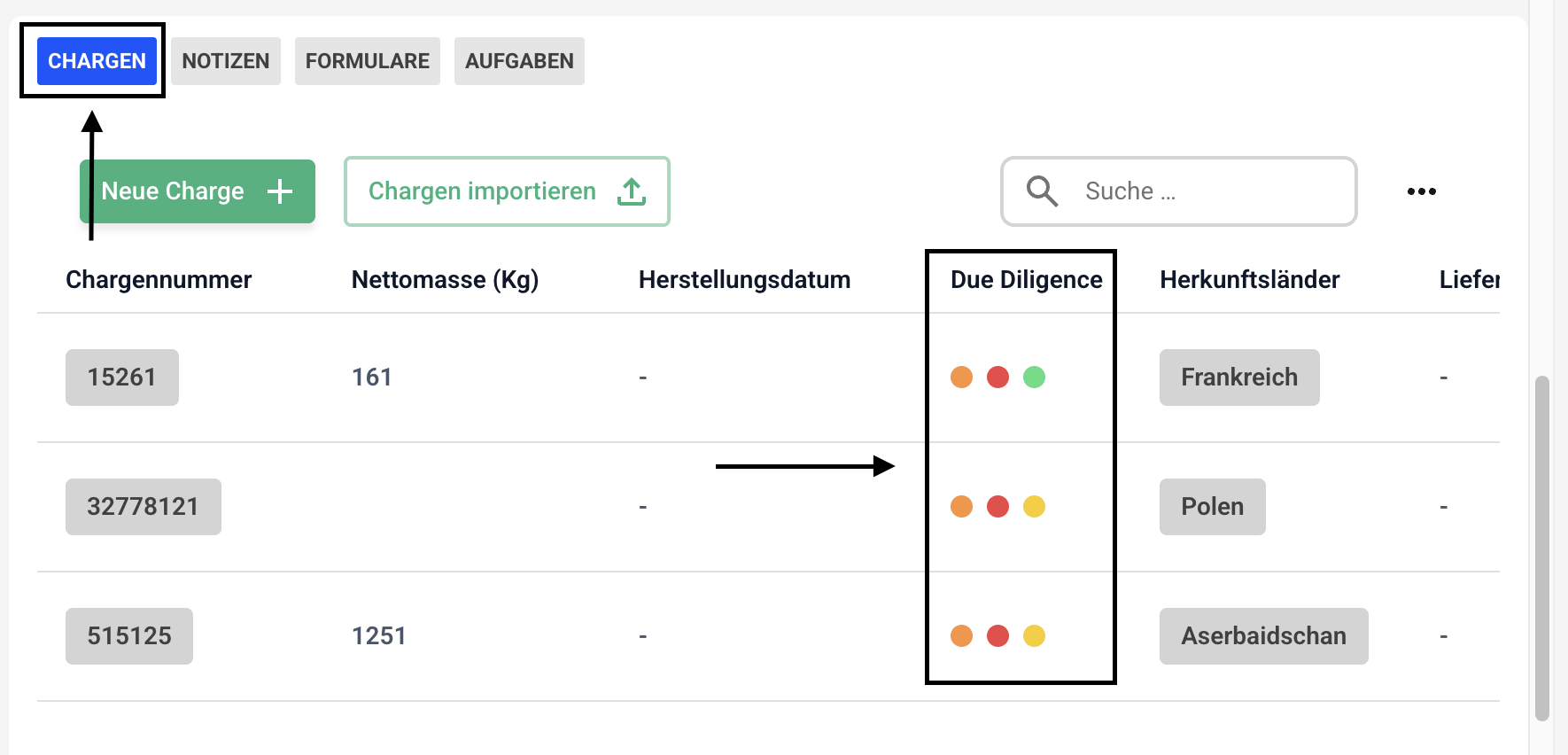1568x755 pixels.
Task: Go to the Aufgaben tab
Action: click(x=519, y=61)
